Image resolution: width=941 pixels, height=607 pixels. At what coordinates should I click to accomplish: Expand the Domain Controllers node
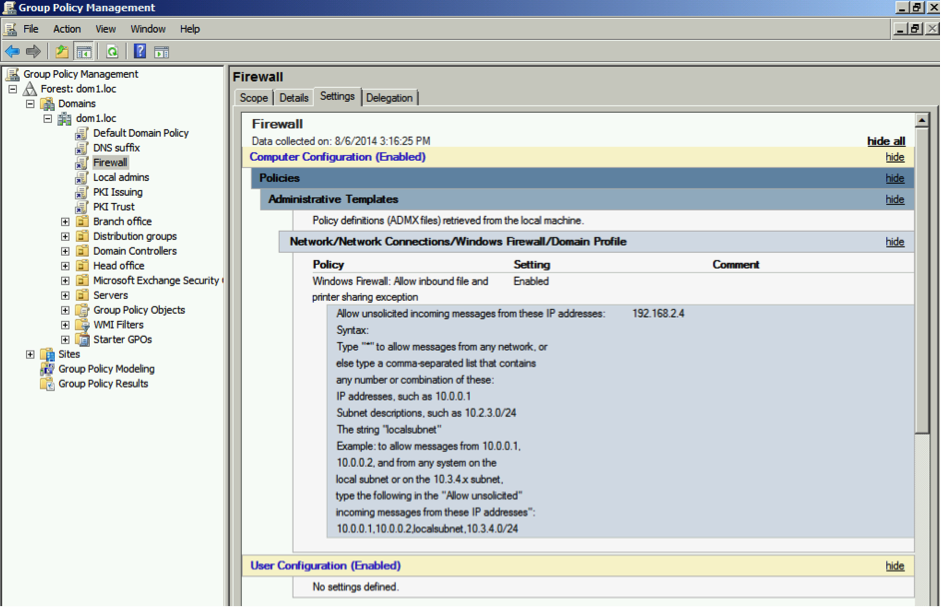[65, 251]
